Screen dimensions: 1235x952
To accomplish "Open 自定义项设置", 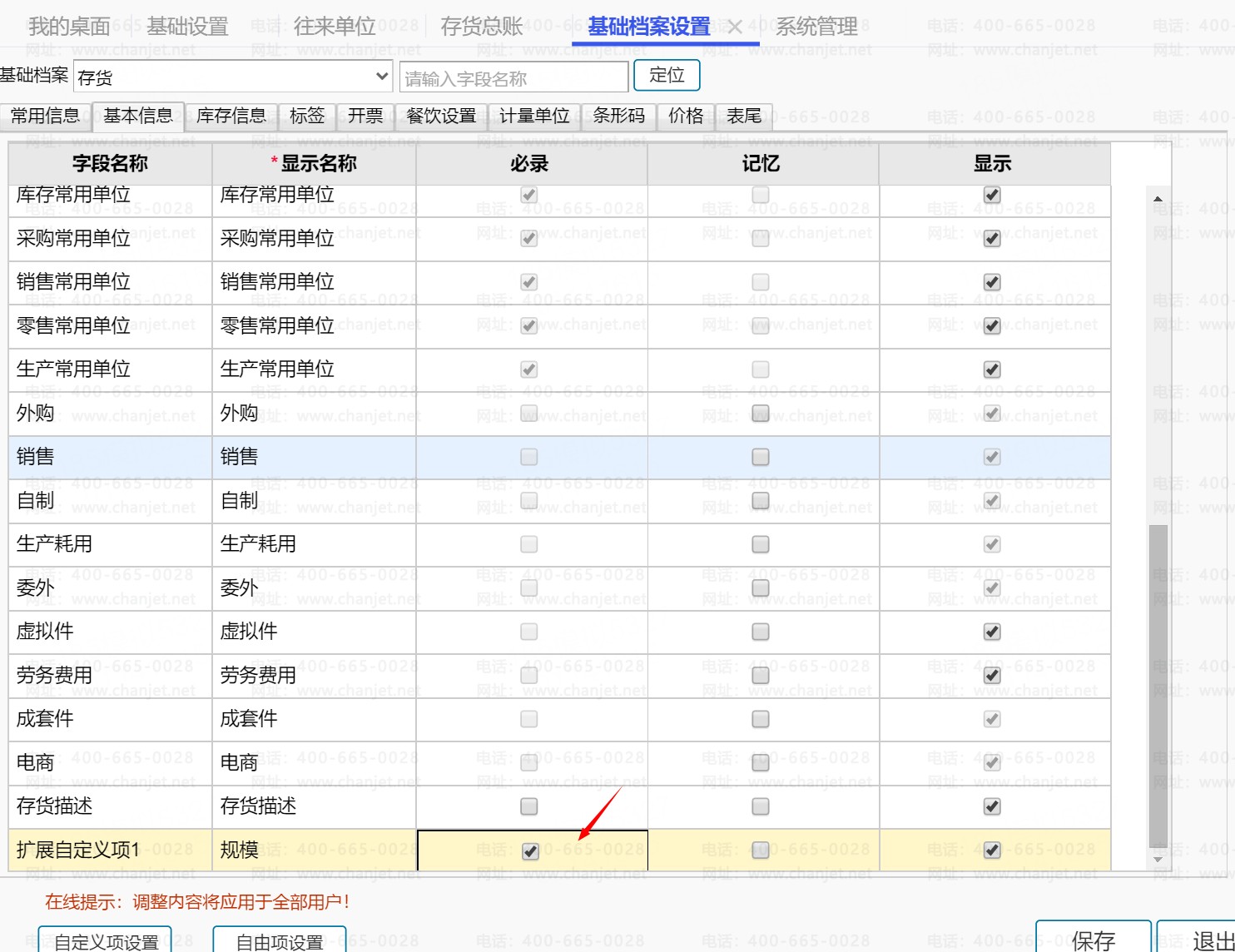I will 106,941.
